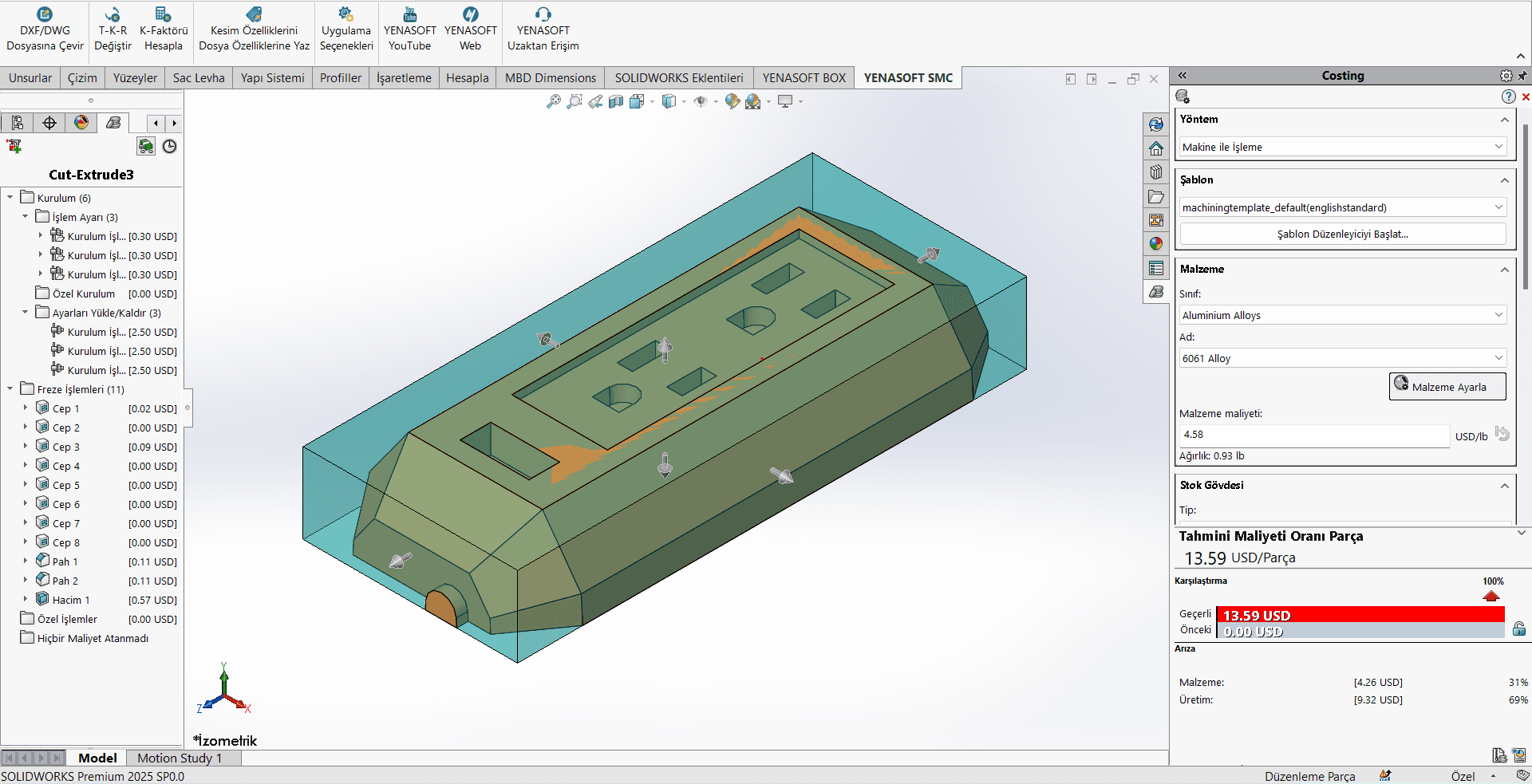This screenshot has width=1532, height=784.
Task: Click the help question mark in the Costing panel
Action: (1508, 97)
